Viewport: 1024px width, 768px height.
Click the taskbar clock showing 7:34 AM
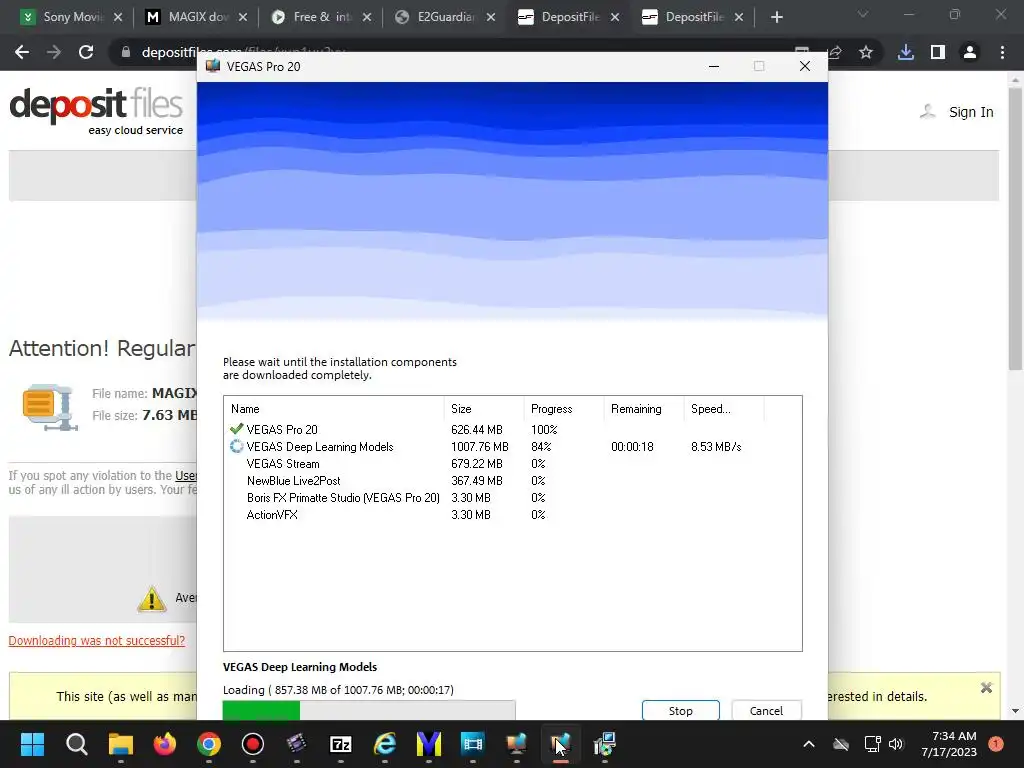pyautogui.click(x=949, y=744)
